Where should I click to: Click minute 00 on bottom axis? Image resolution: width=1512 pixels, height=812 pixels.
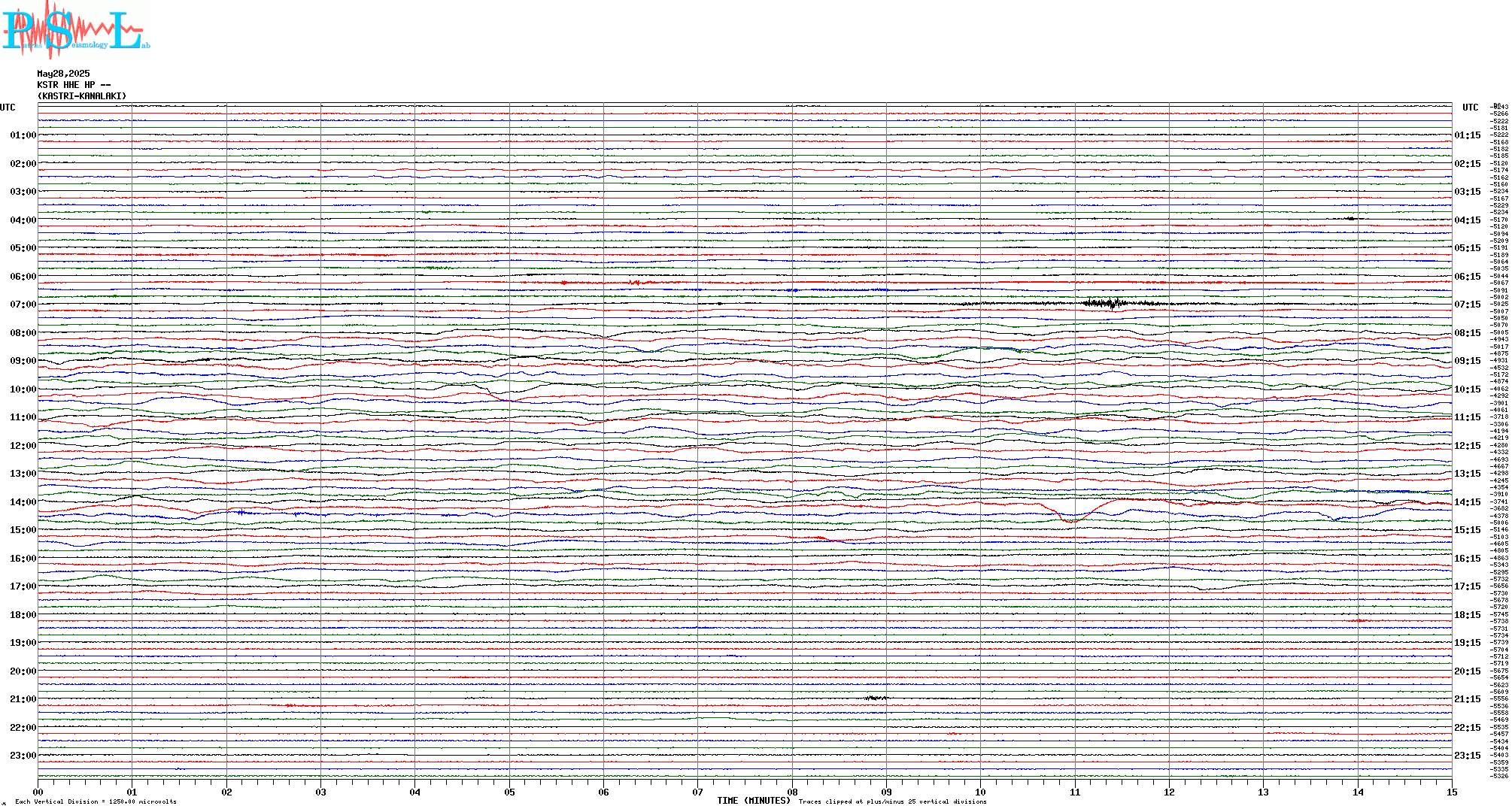pos(38,792)
